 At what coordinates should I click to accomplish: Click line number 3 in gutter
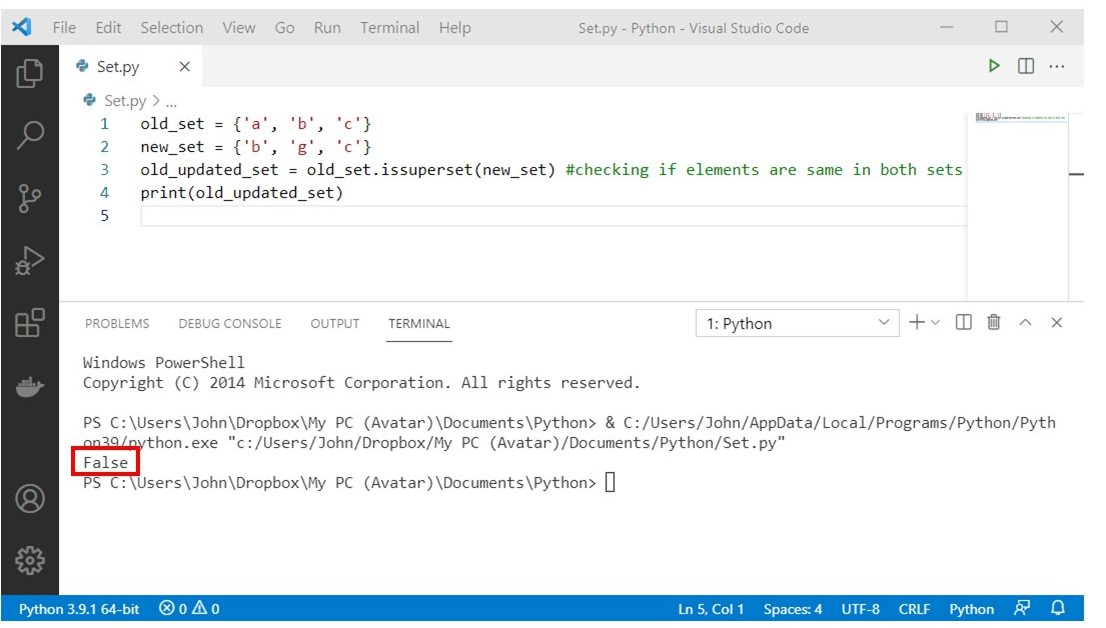coord(104,170)
